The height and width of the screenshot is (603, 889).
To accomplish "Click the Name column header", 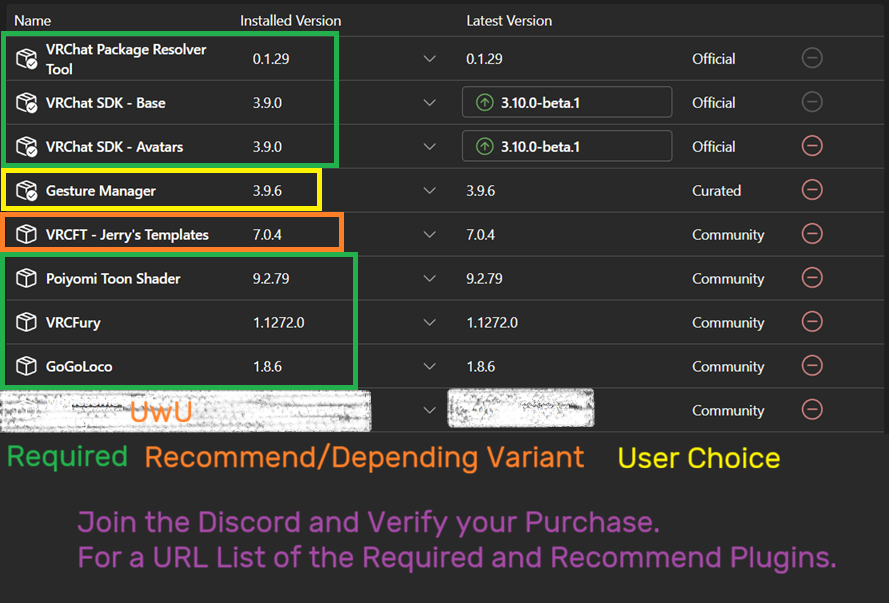I will (x=32, y=21).
